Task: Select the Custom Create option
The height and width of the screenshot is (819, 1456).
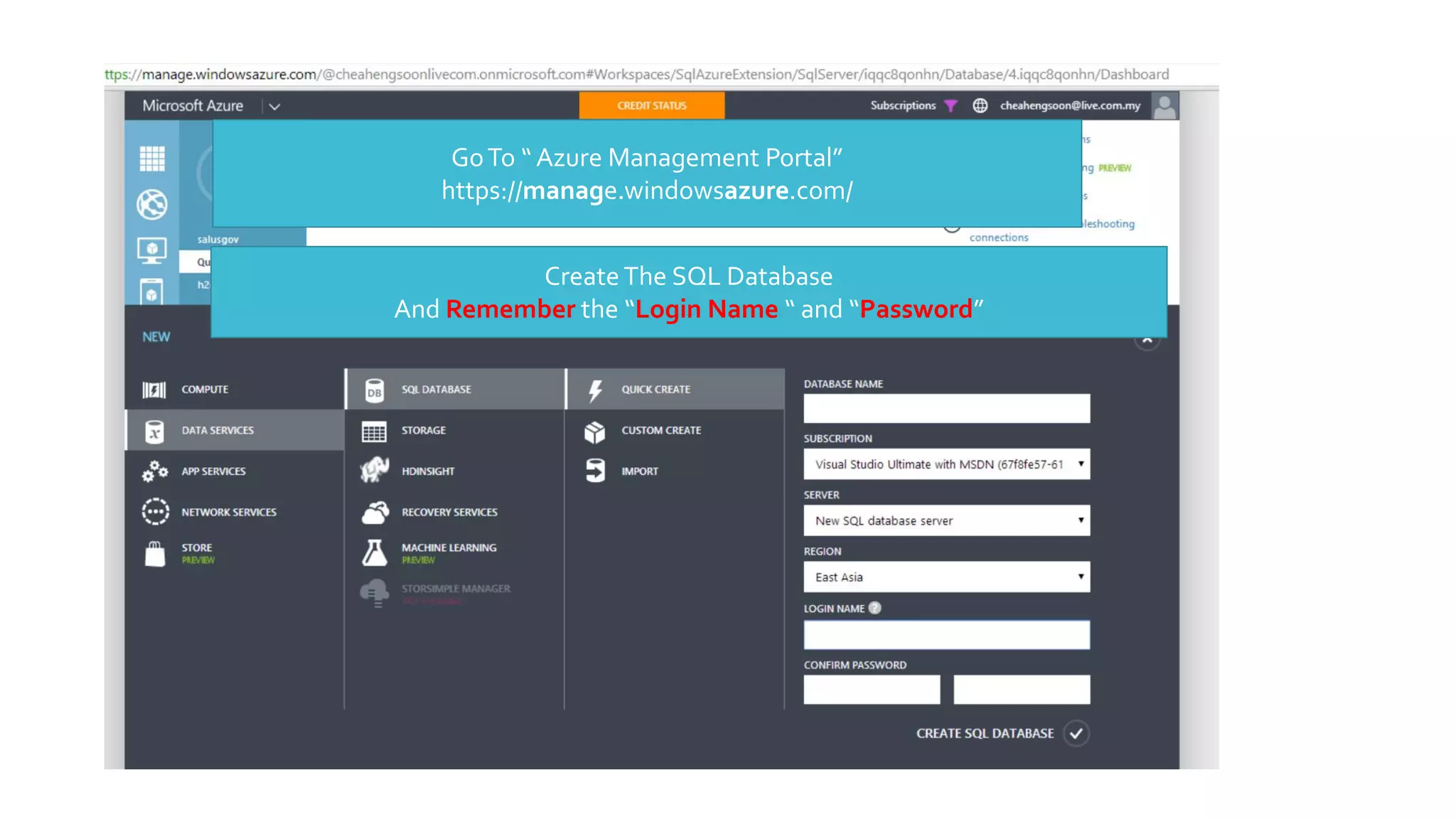Action: click(x=675, y=430)
